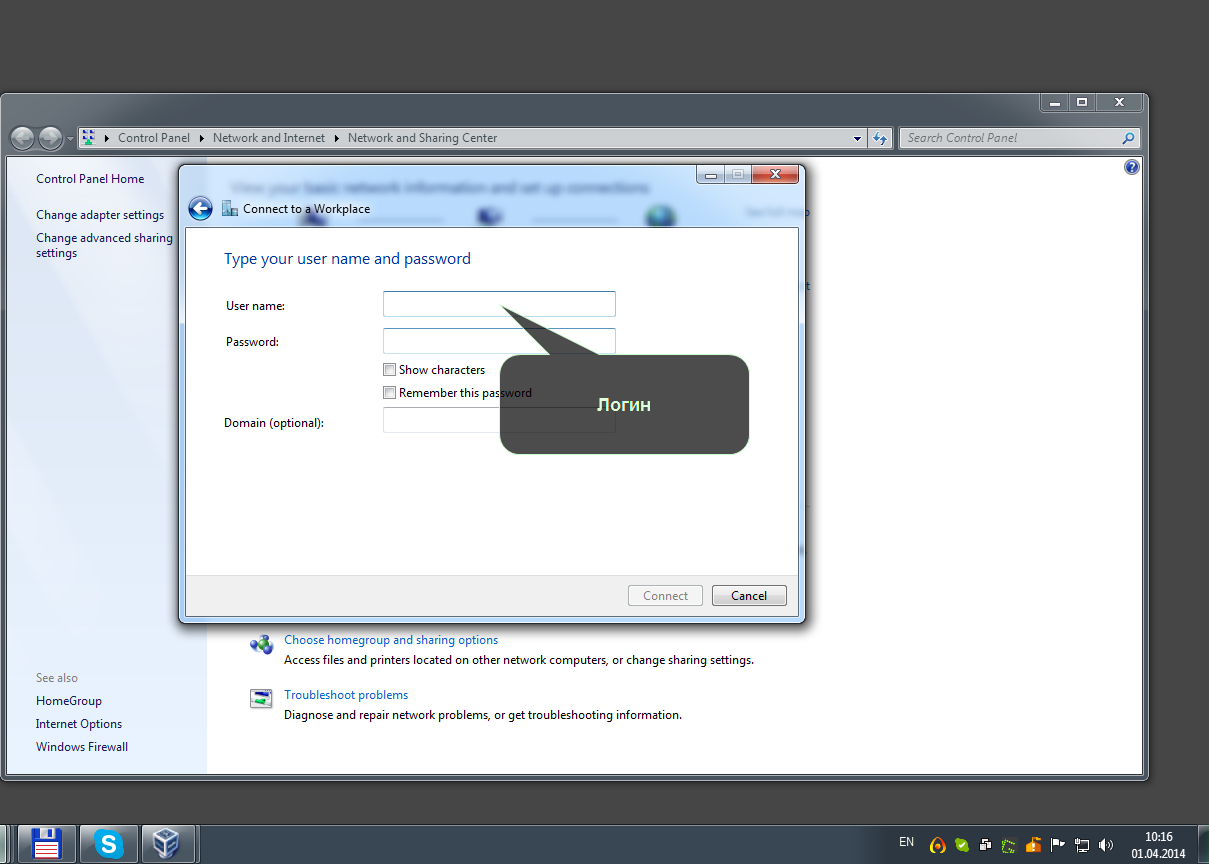Click into the User name field
The height and width of the screenshot is (864, 1209).
499,304
